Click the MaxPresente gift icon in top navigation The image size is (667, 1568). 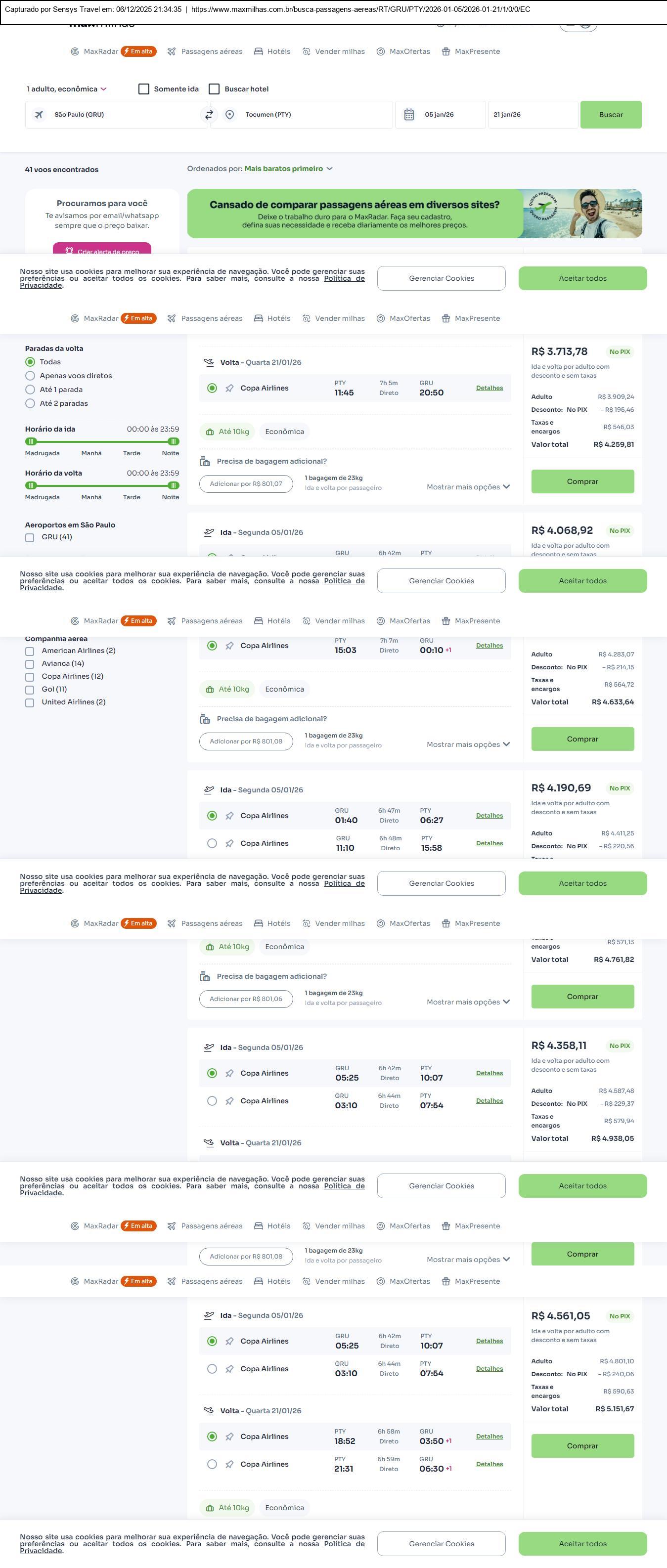(446, 52)
